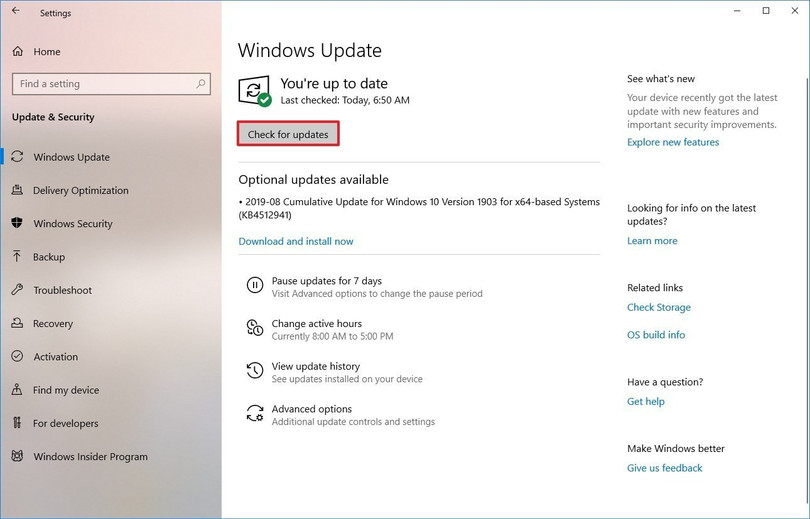The height and width of the screenshot is (519, 810).
Task: Click the Advanced options gear icon
Action: pos(255,414)
